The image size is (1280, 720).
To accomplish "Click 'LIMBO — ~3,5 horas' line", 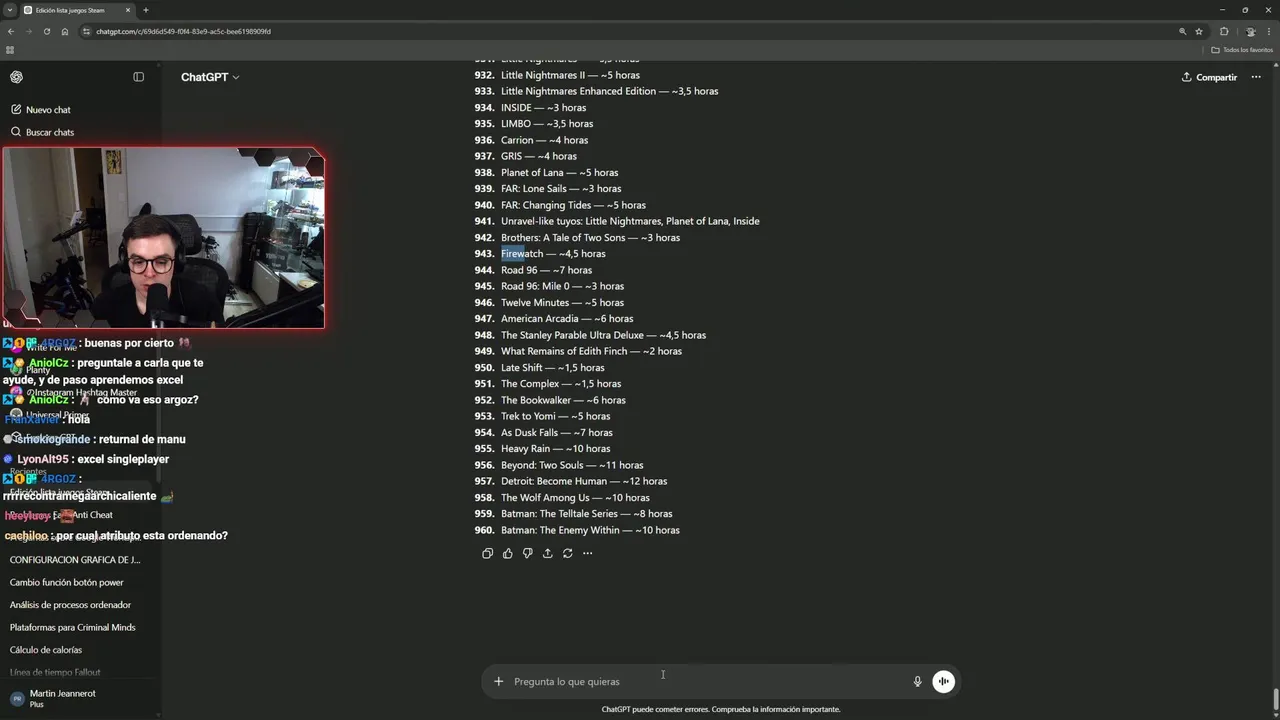I will 547,124.
